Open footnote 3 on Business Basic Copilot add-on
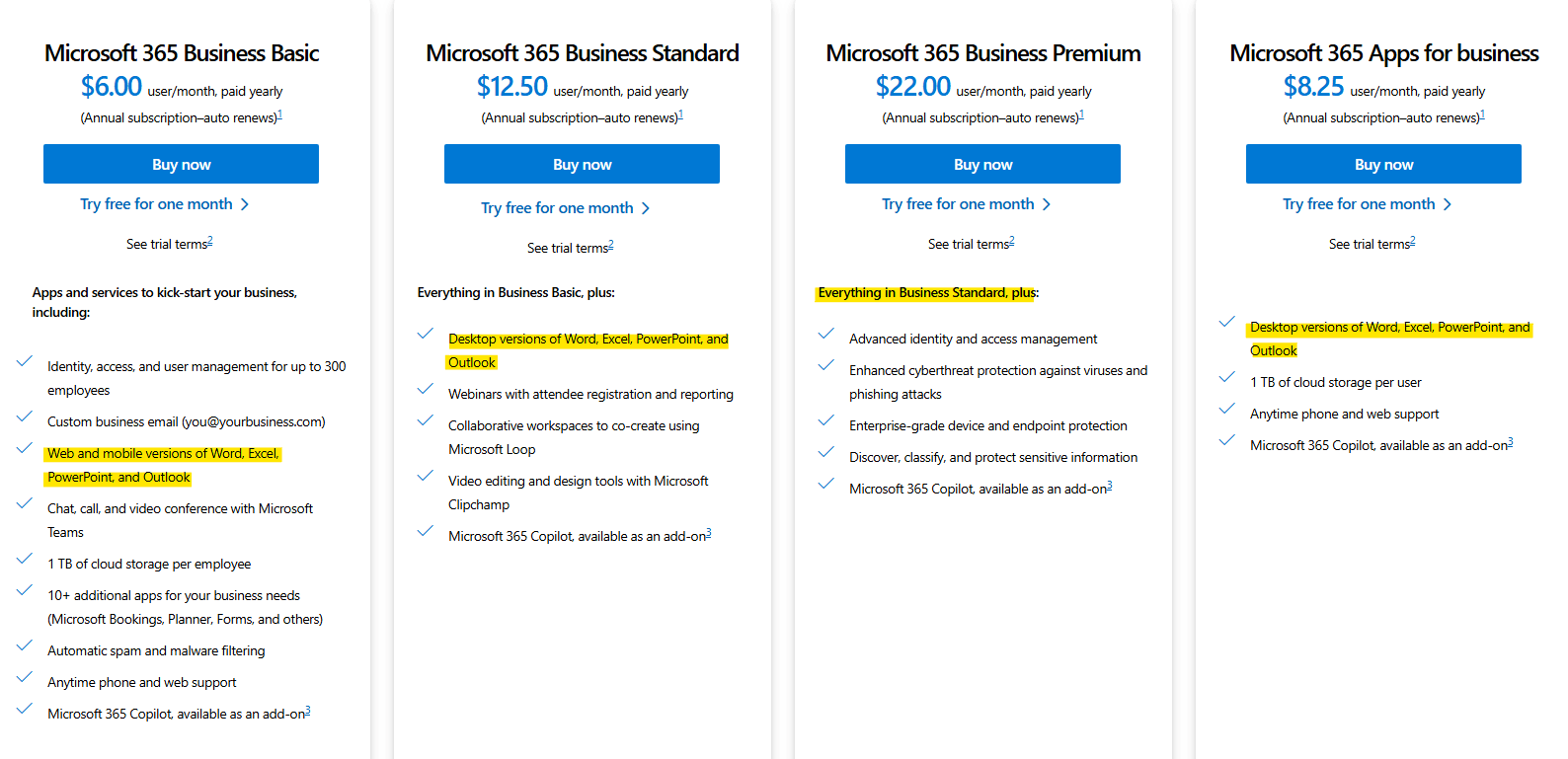The height and width of the screenshot is (759, 1568). 308,711
